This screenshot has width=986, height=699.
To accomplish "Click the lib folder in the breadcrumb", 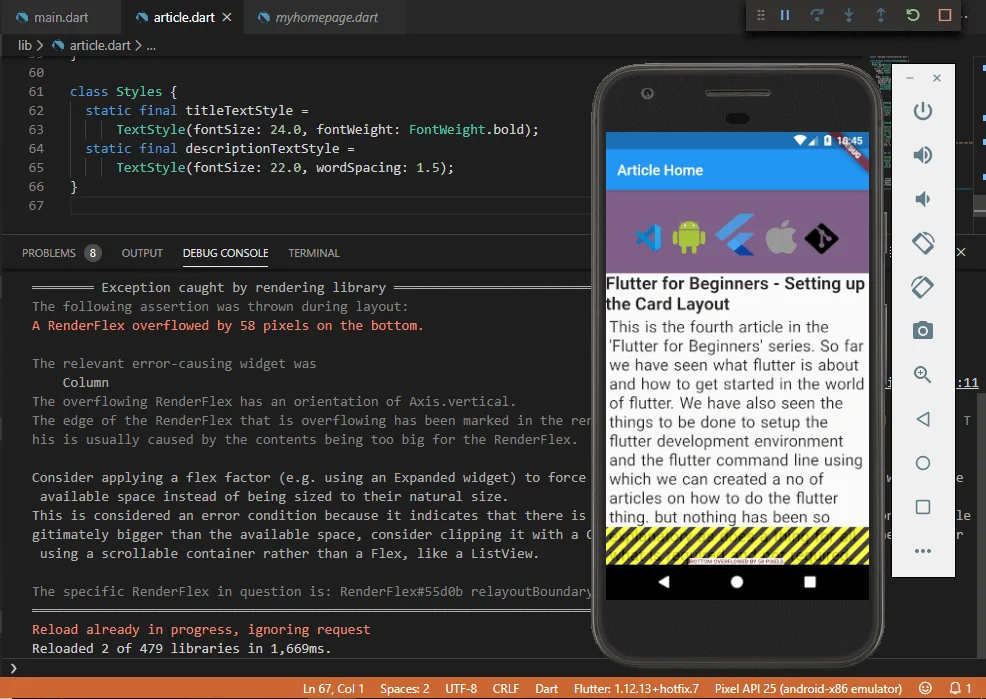I will pos(25,45).
